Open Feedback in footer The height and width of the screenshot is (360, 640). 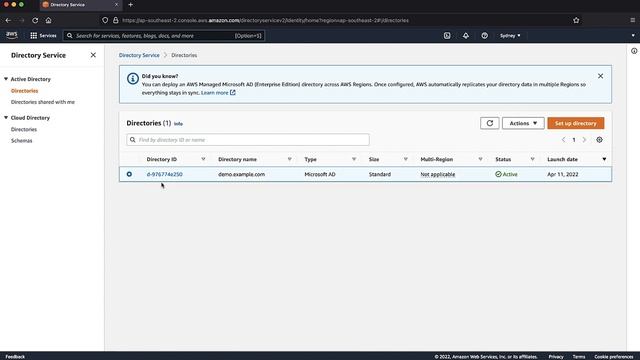[x=15, y=356]
